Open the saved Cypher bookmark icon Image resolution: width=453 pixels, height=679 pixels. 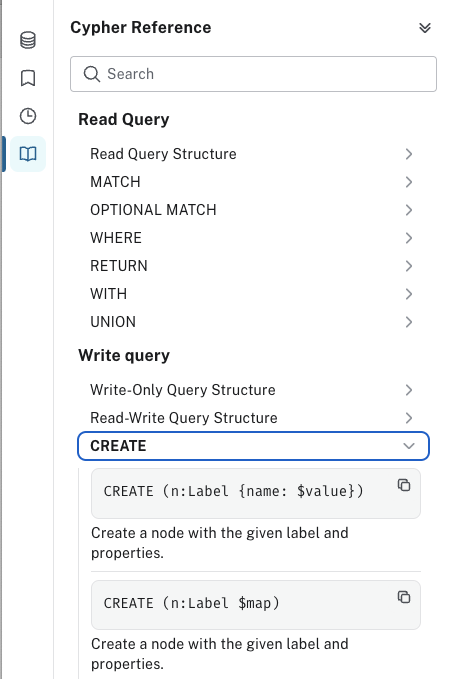click(28, 78)
